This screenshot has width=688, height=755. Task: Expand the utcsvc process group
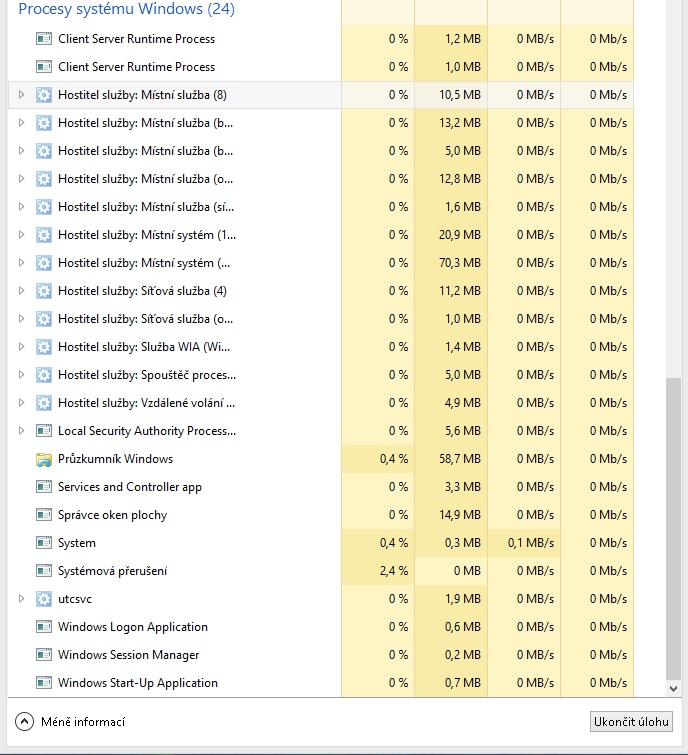click(x=21, y=599)
